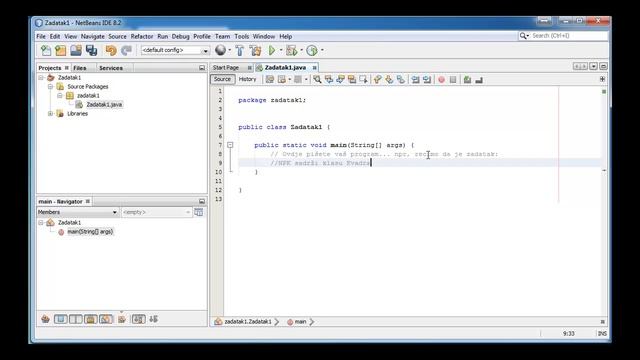
Task: Switch to the Start Page tab
Action: (226, 67)
